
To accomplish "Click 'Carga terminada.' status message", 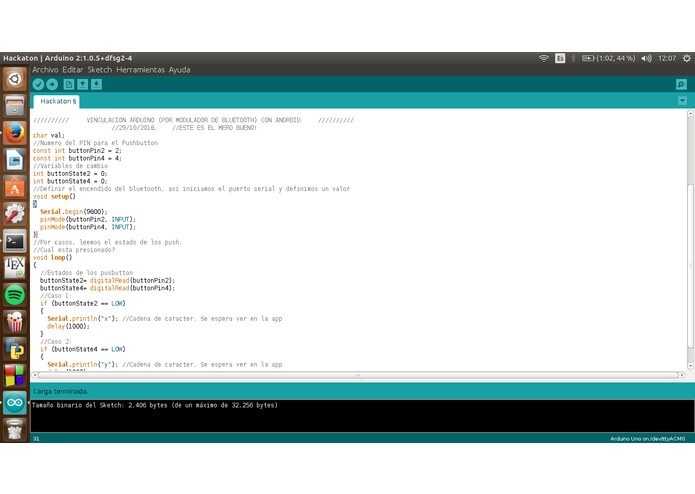I will tap(61, 391).
